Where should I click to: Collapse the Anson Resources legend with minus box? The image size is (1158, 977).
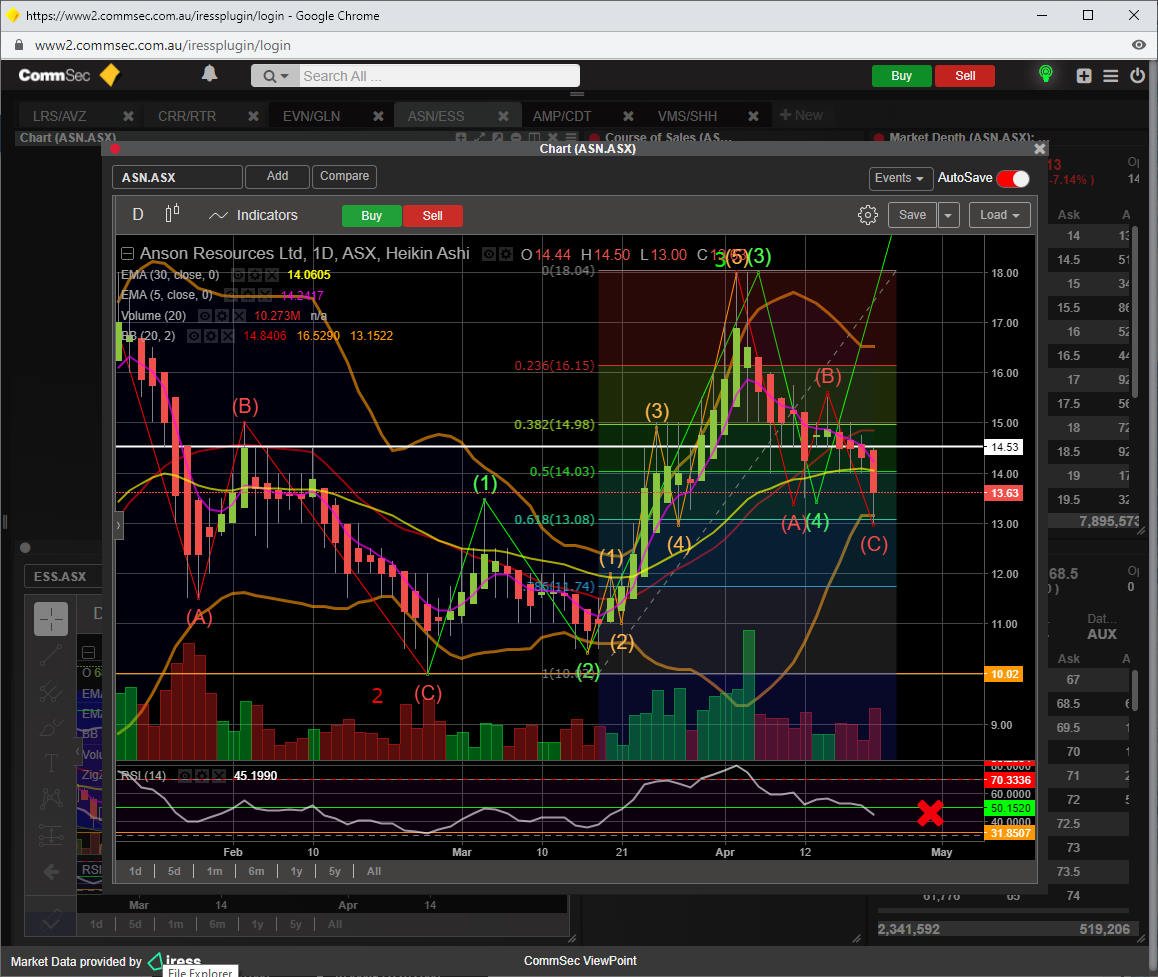pos(127,253)
